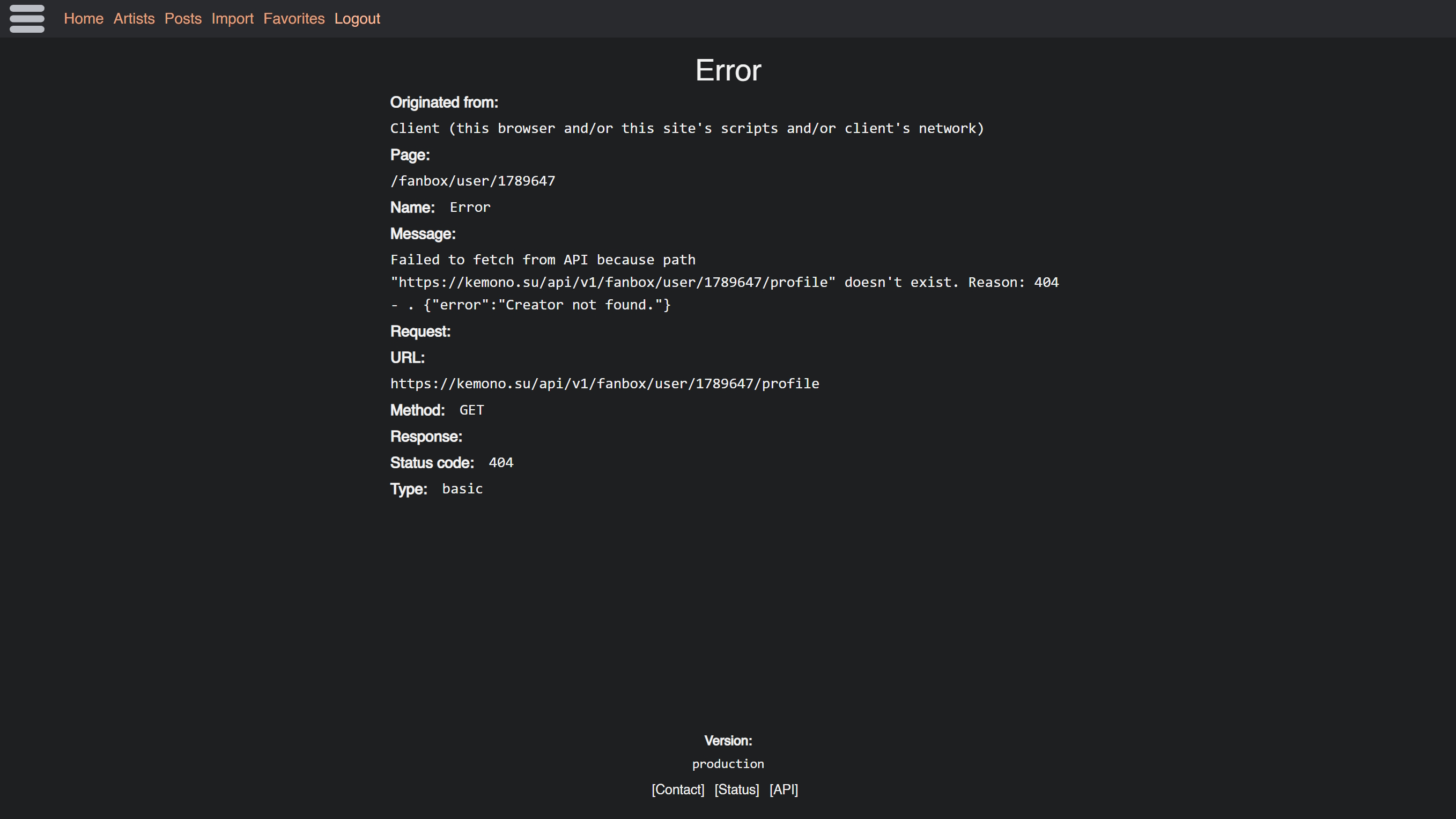
Task: Open the Artists page
Action: (x=134, y=19)
